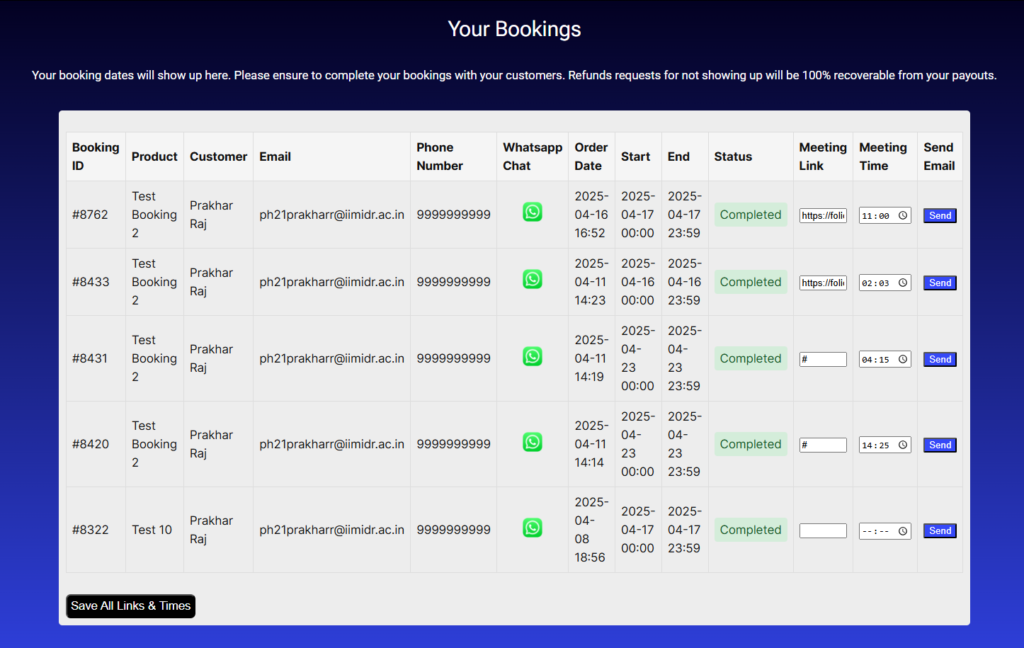The height and width of the screenshot is (648, 1024).
Task: Click Order Date column header
Action: click(x=591, y=157)
